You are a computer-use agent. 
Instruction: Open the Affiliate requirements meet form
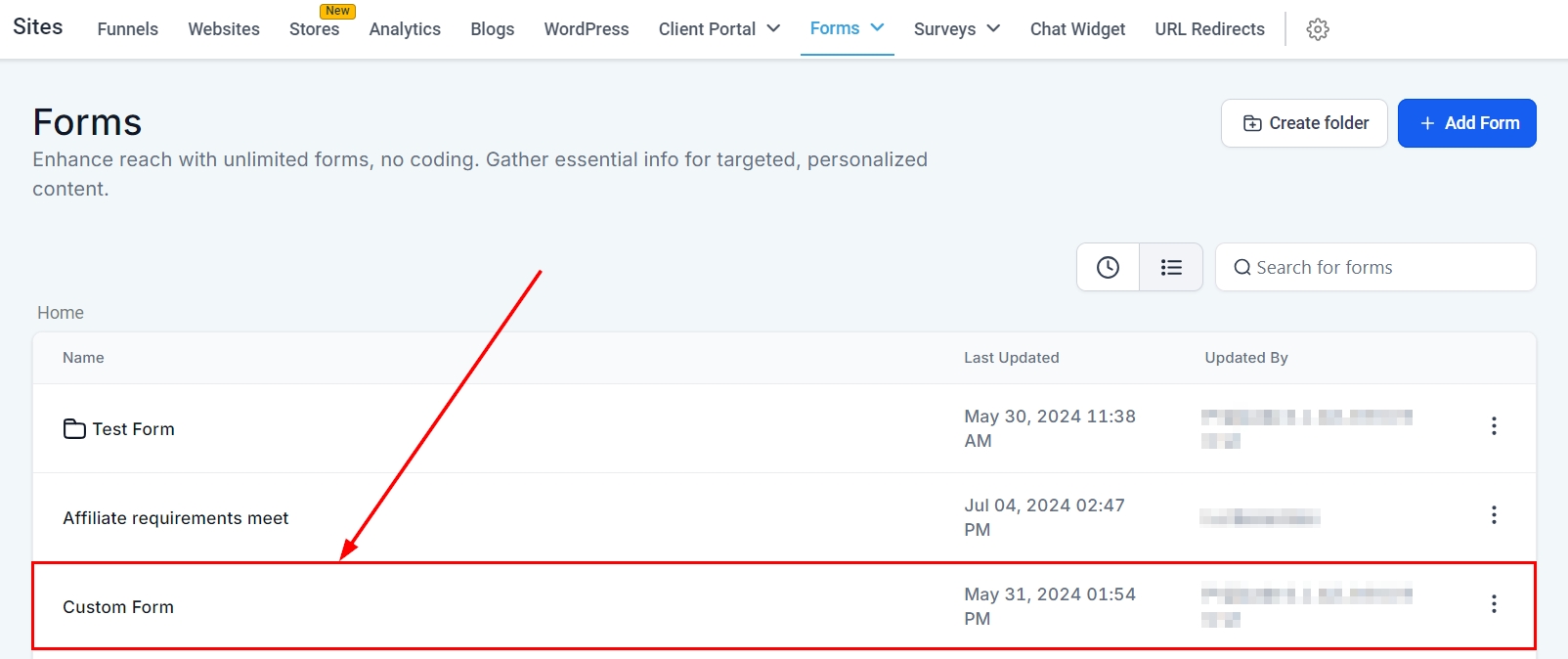pyautogui.click(x=176, y=518)
